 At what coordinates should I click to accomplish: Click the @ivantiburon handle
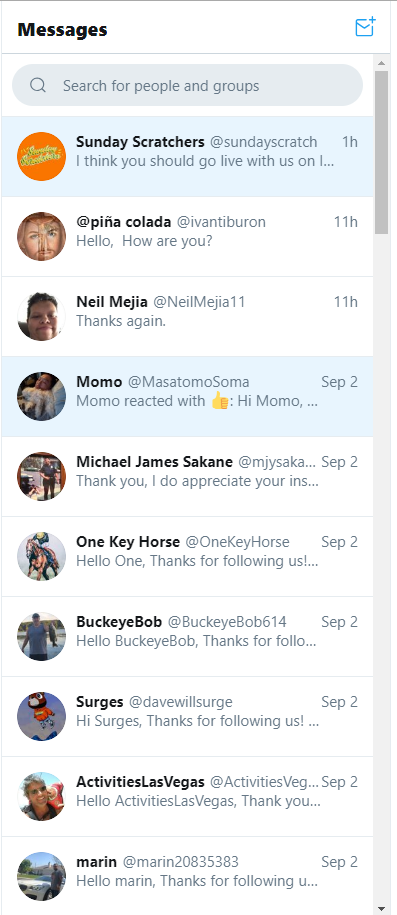pyautogui.click(x=221, y=222)
